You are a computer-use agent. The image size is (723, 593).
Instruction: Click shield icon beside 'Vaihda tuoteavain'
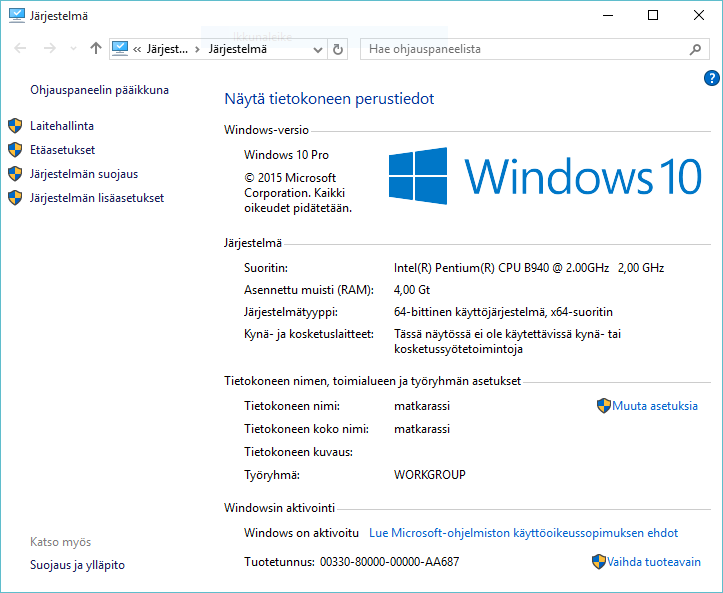point(599,562)
